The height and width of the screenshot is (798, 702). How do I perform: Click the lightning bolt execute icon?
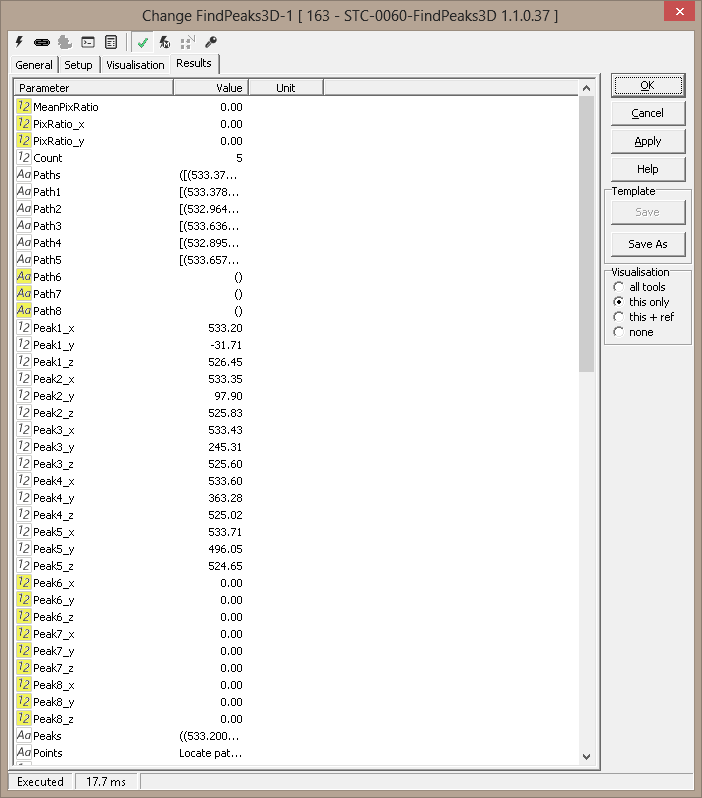[x=19, y=43]
